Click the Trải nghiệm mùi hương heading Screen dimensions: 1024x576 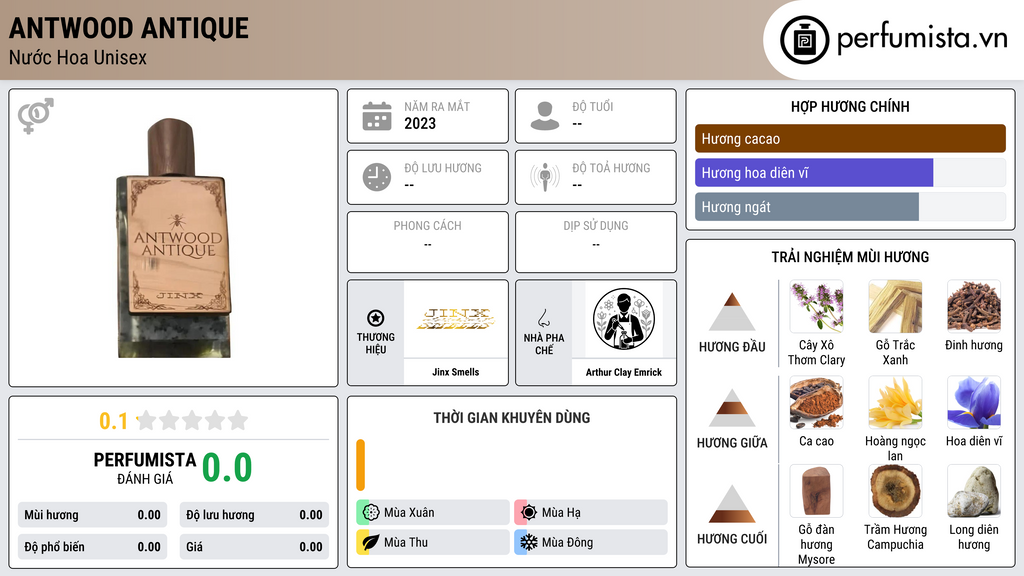pyautogui.click(x=850, y=257)
